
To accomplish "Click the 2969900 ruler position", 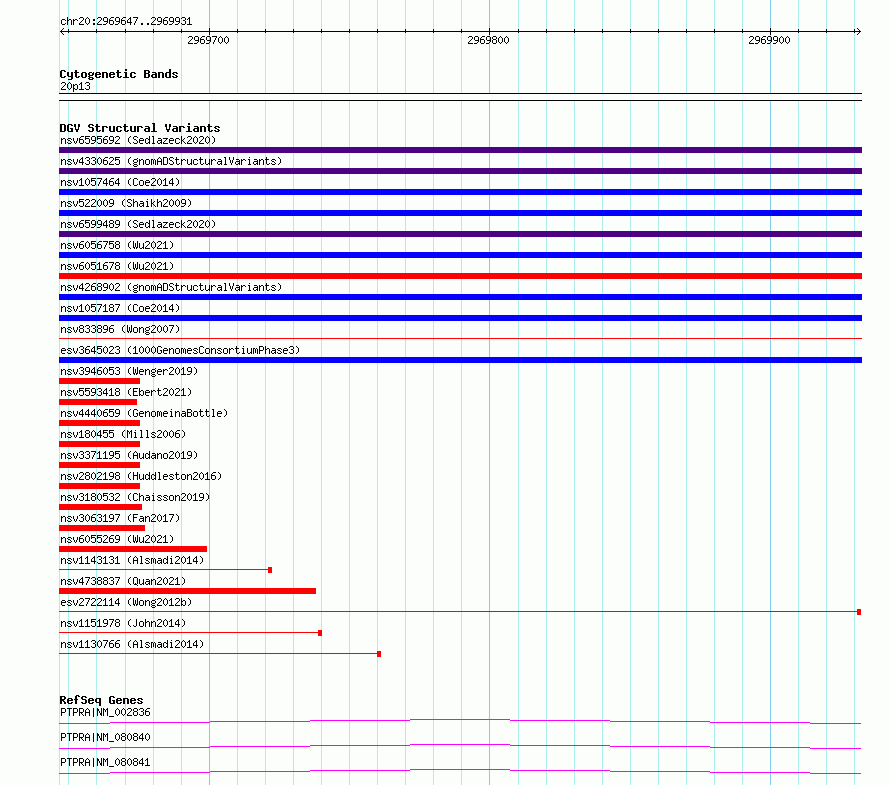I will coord(769,40).
